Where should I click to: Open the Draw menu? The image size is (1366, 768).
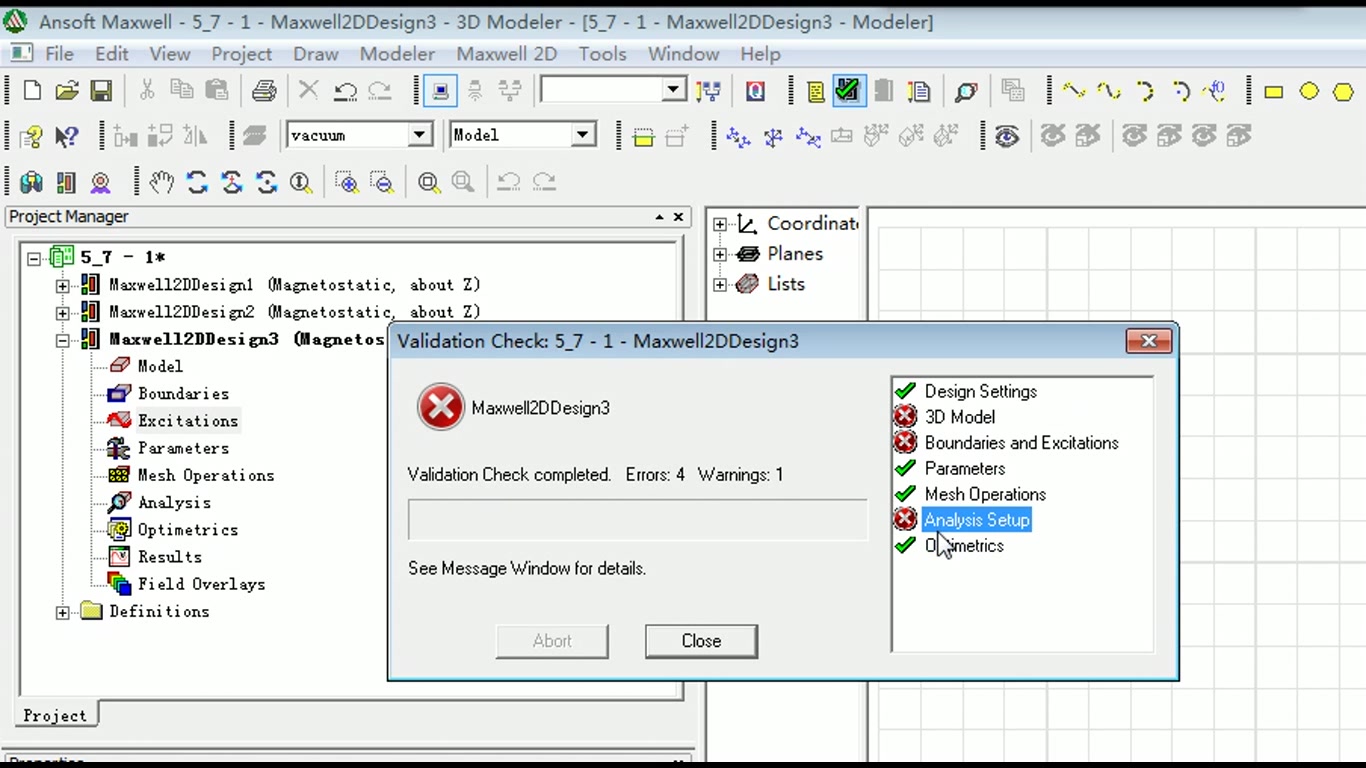click(315, 54)
